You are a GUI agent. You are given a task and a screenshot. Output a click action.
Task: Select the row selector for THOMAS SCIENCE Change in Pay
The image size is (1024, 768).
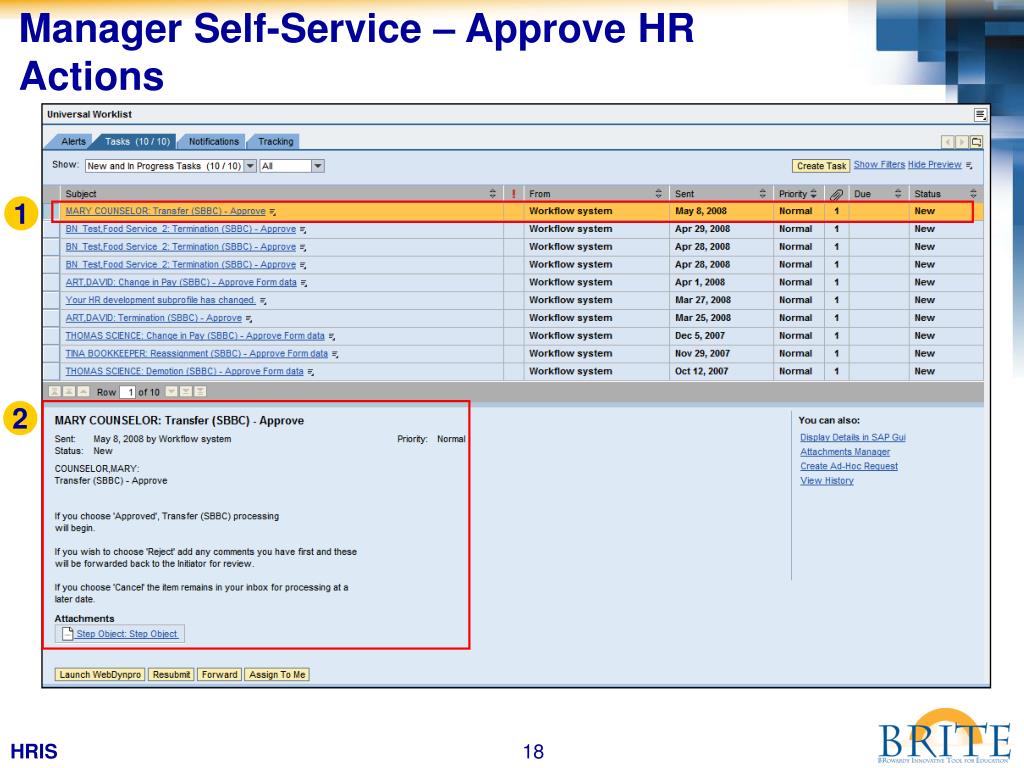pyautogui.click(x=52, y=336)
